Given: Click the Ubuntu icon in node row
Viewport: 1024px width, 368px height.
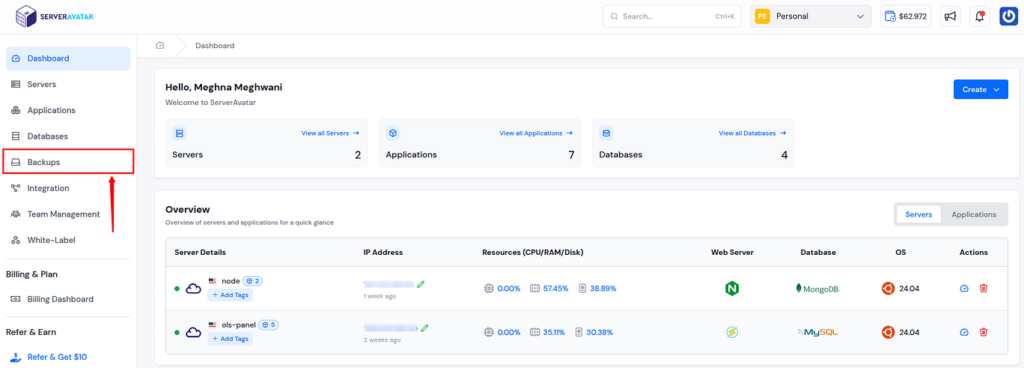Looking at the screenshot, I should point(888,288).
